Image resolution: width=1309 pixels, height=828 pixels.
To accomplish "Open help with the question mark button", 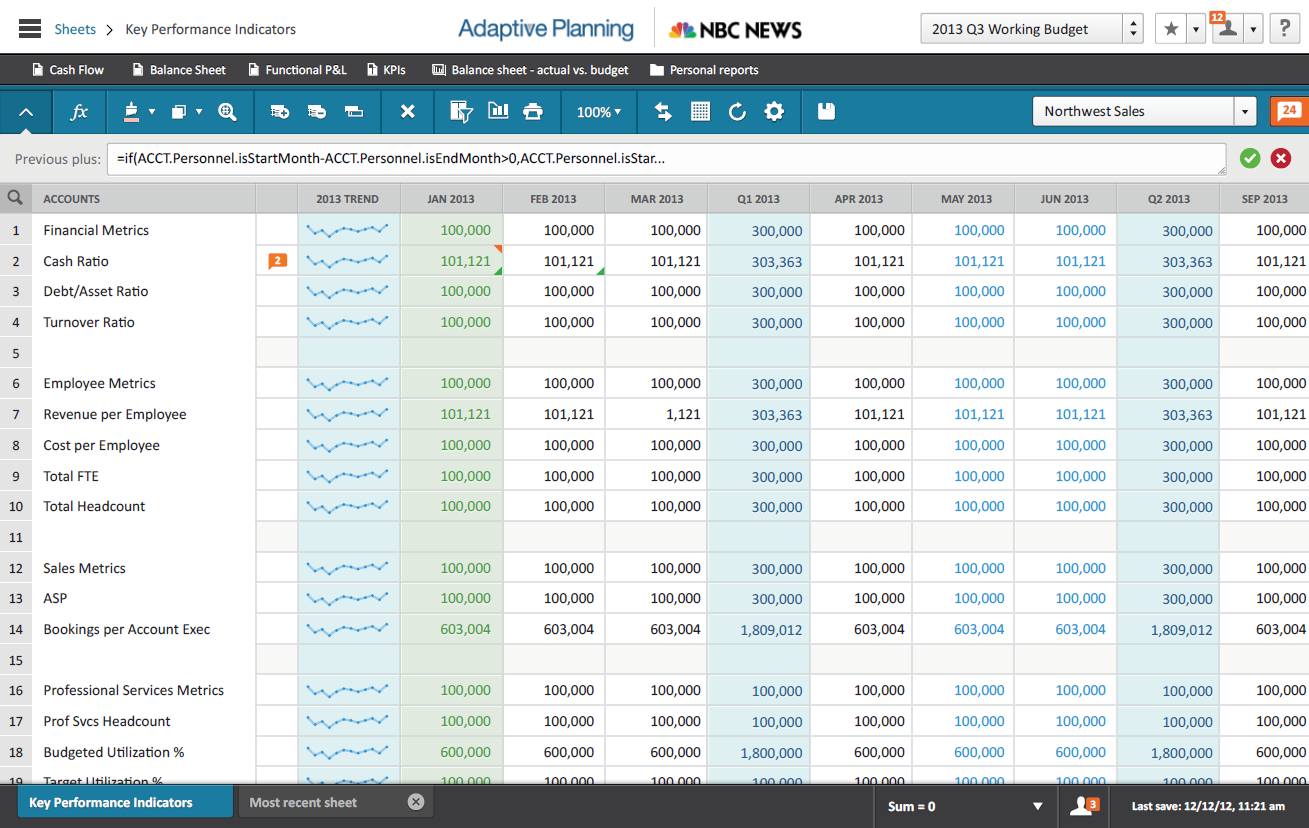I will 1284,28.
